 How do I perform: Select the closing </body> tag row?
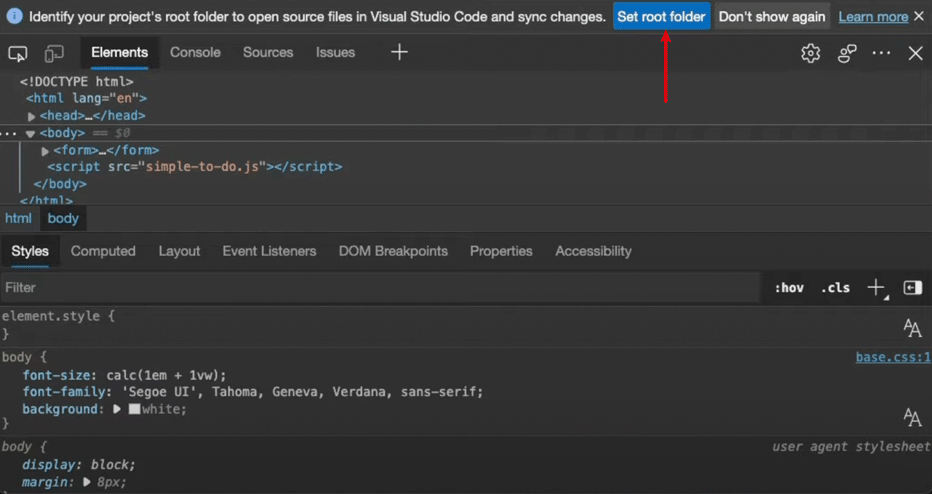point(60,184)
